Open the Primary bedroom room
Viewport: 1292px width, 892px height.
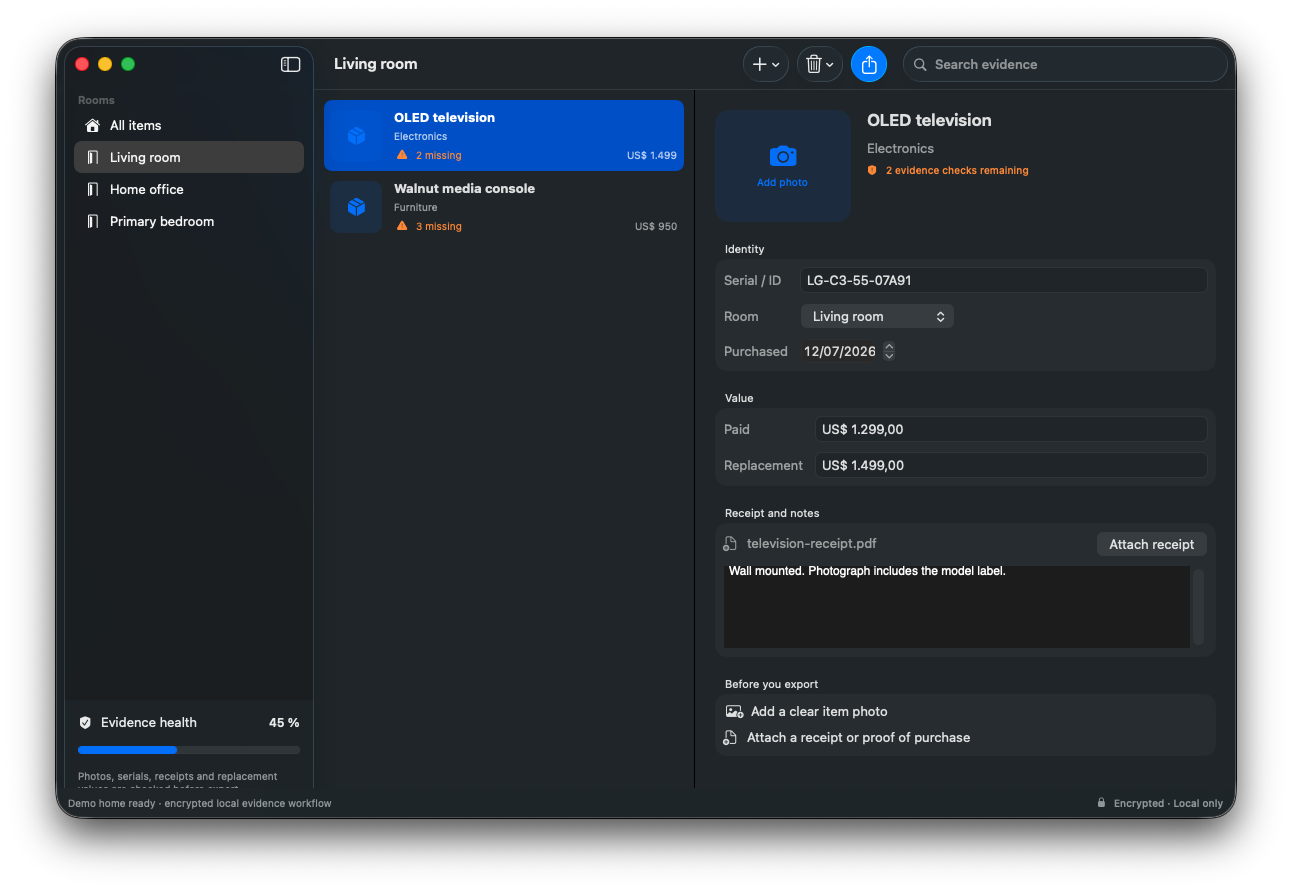[x=189, y=221]
